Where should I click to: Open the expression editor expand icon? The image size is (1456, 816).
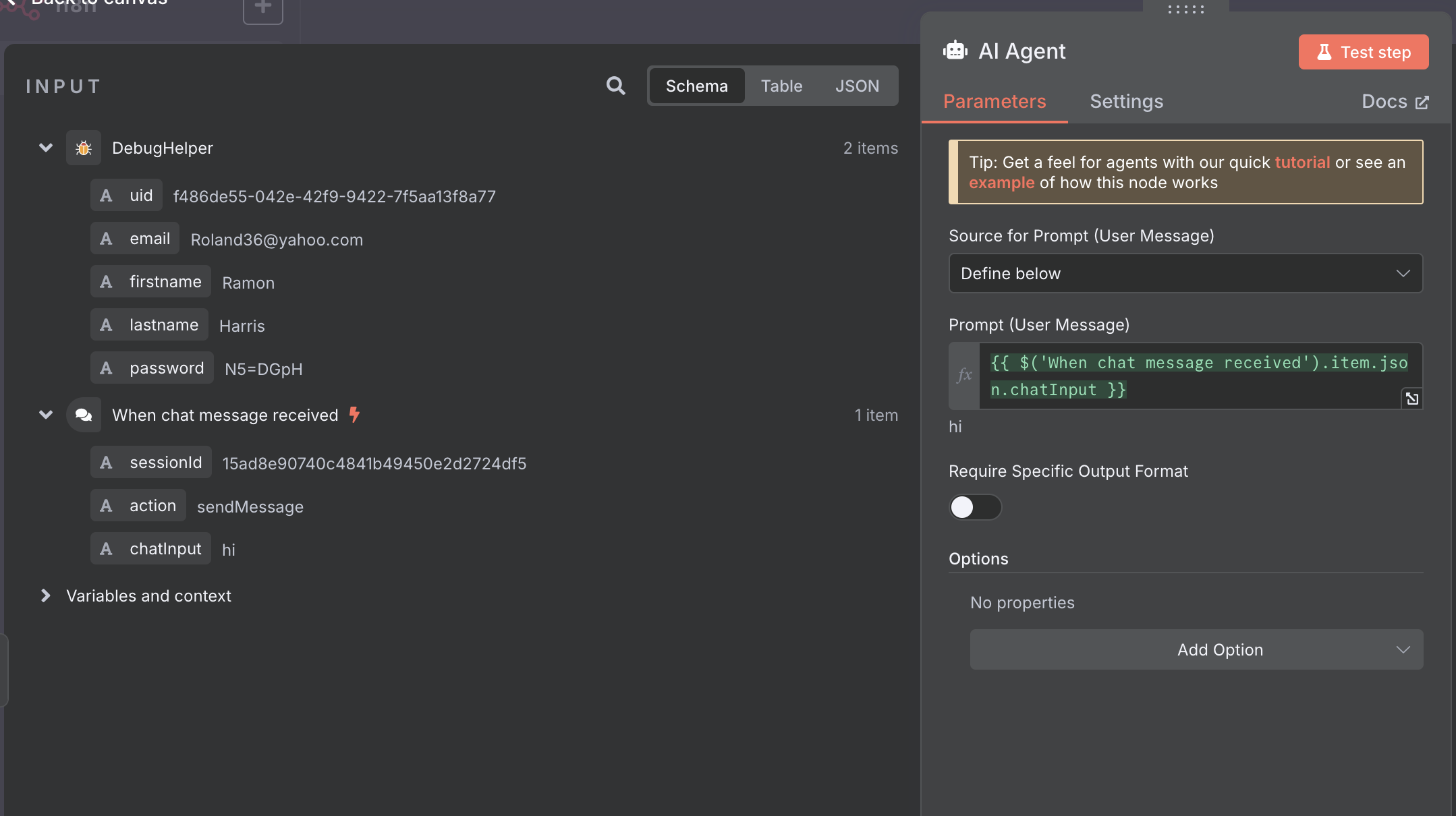click(1411, 399)
